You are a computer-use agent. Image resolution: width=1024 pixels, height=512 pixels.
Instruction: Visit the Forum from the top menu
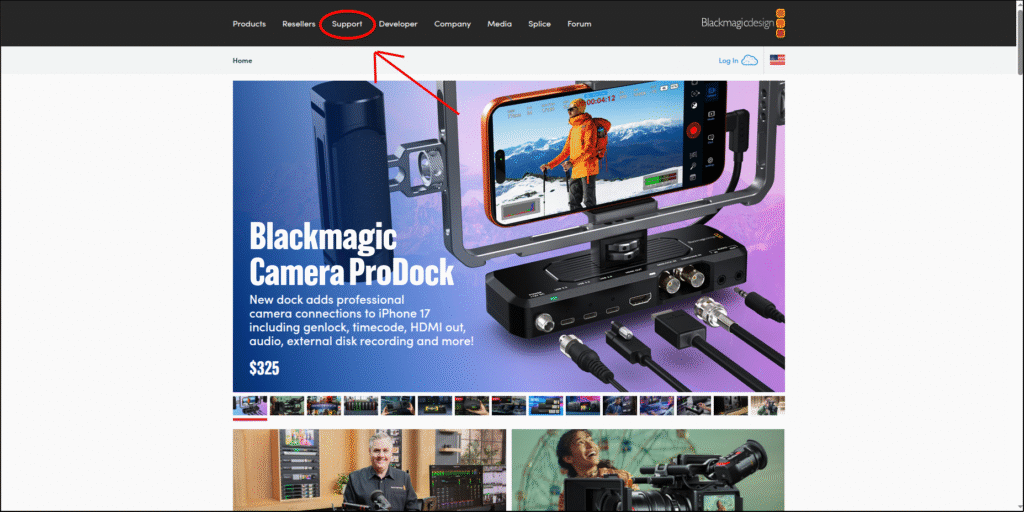tap(579, 24)
